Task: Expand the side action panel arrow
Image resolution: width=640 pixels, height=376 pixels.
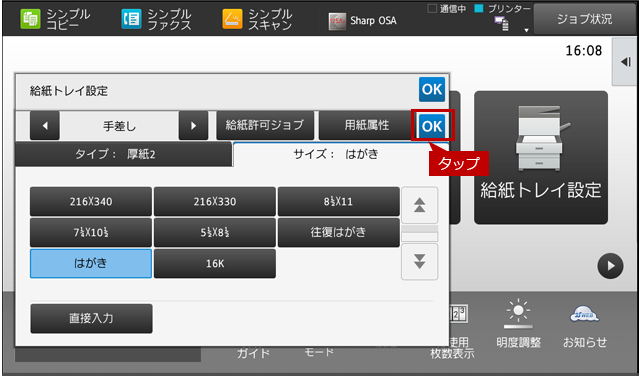Action: pos(626,62)
